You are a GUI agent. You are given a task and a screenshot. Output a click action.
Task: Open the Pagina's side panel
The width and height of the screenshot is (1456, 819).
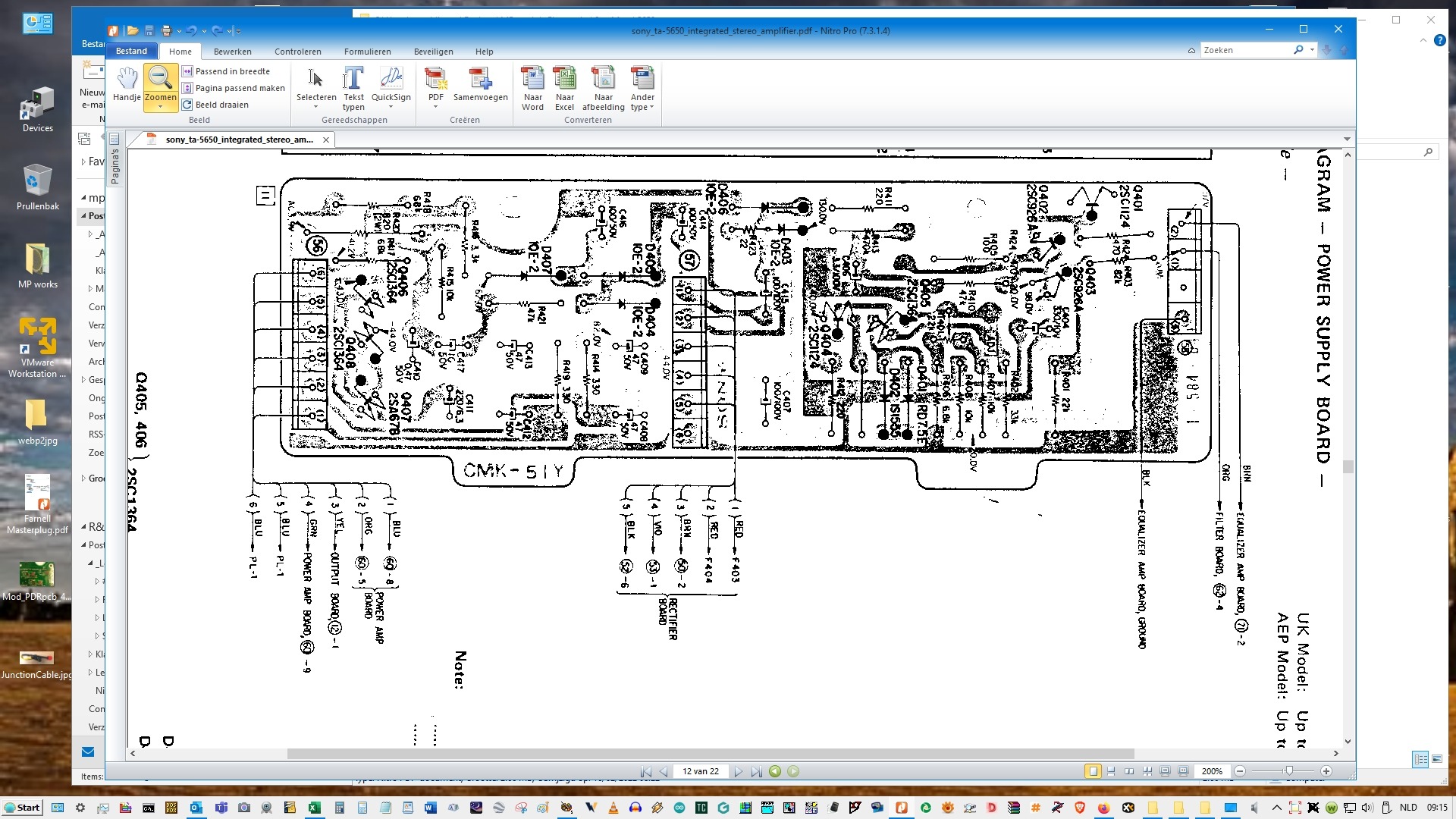tap(115, 159)
